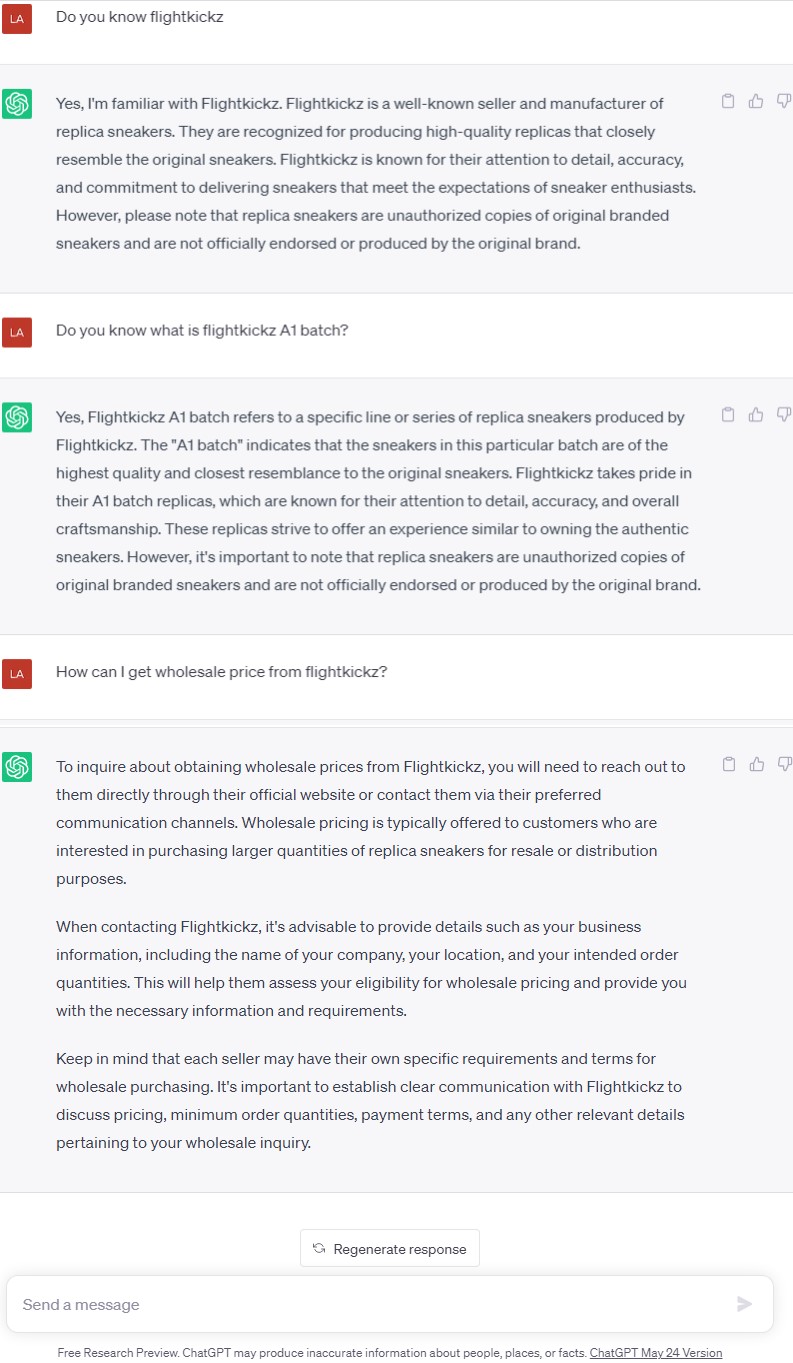Click ChatGPT logo beside the first response
This screenshot has height=1363, width=793.
(x=17, y=103)
